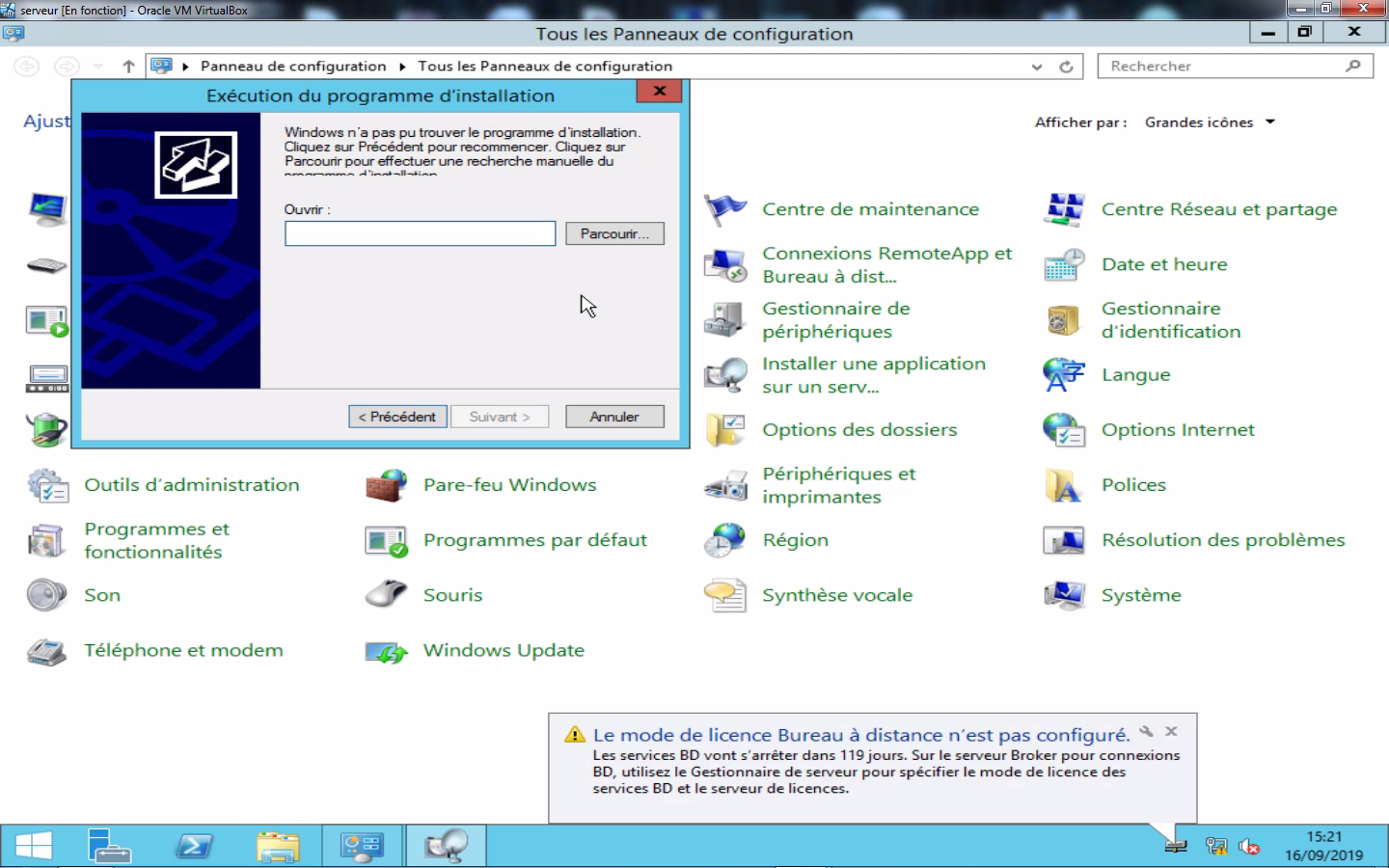Adjust the speaker volume via tray icon
The width and height of the screenshot is (1389, 868).
(x=1249, y=845)
